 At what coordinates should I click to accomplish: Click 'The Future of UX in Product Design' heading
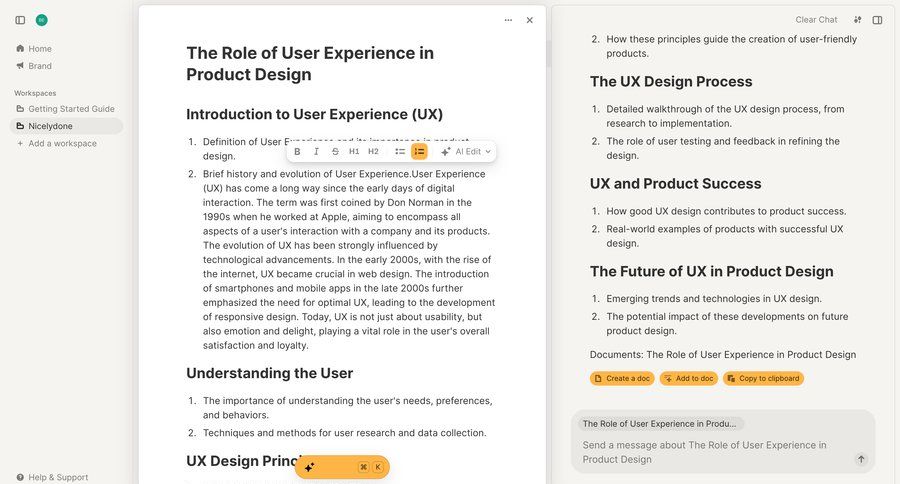coord(712,272)
